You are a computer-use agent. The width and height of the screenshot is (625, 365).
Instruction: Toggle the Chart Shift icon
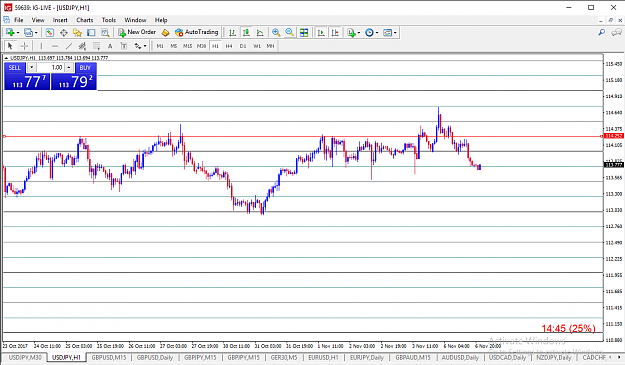click(335, 33)
